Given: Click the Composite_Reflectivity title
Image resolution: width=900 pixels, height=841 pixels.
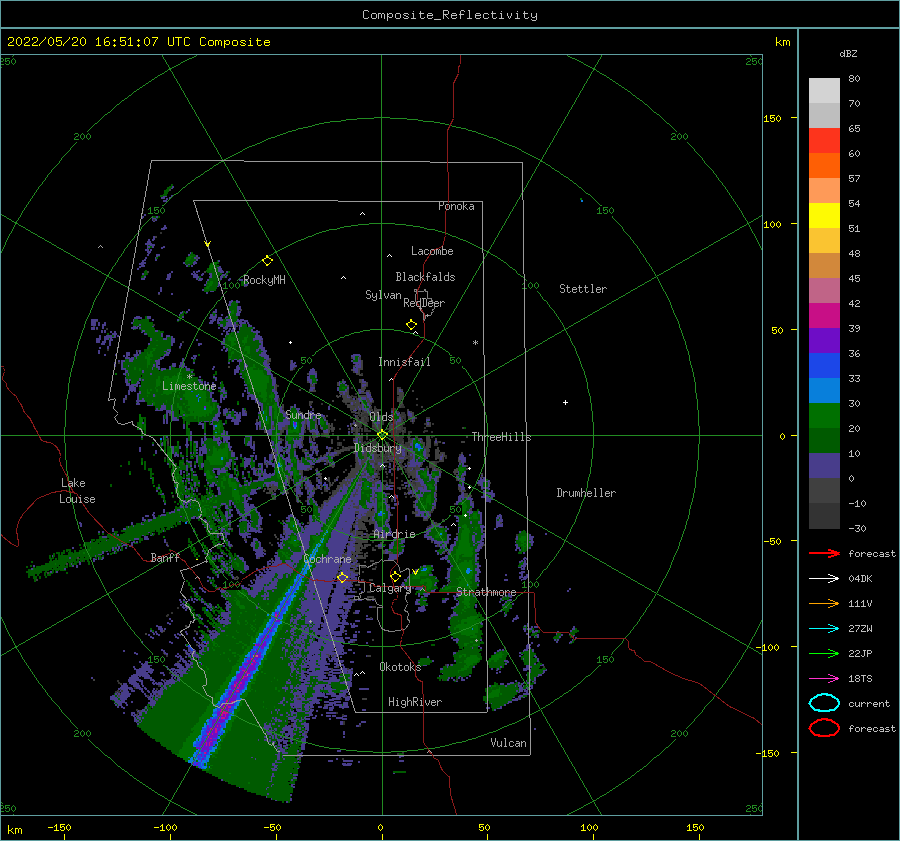Looking at the screenshot, I should click(449, 15).
